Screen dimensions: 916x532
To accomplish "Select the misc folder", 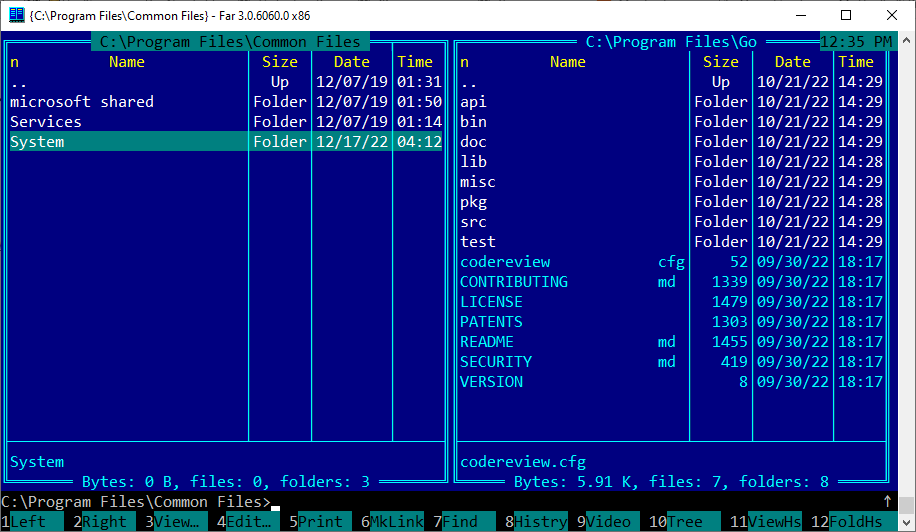I will tap(671, 182).
